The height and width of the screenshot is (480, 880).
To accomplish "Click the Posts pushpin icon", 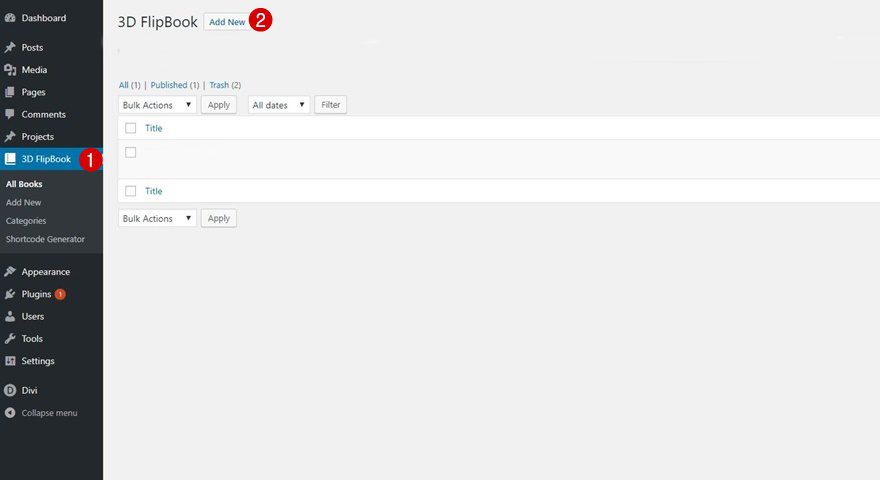I will pyautogui.click(x=10, y=48).
